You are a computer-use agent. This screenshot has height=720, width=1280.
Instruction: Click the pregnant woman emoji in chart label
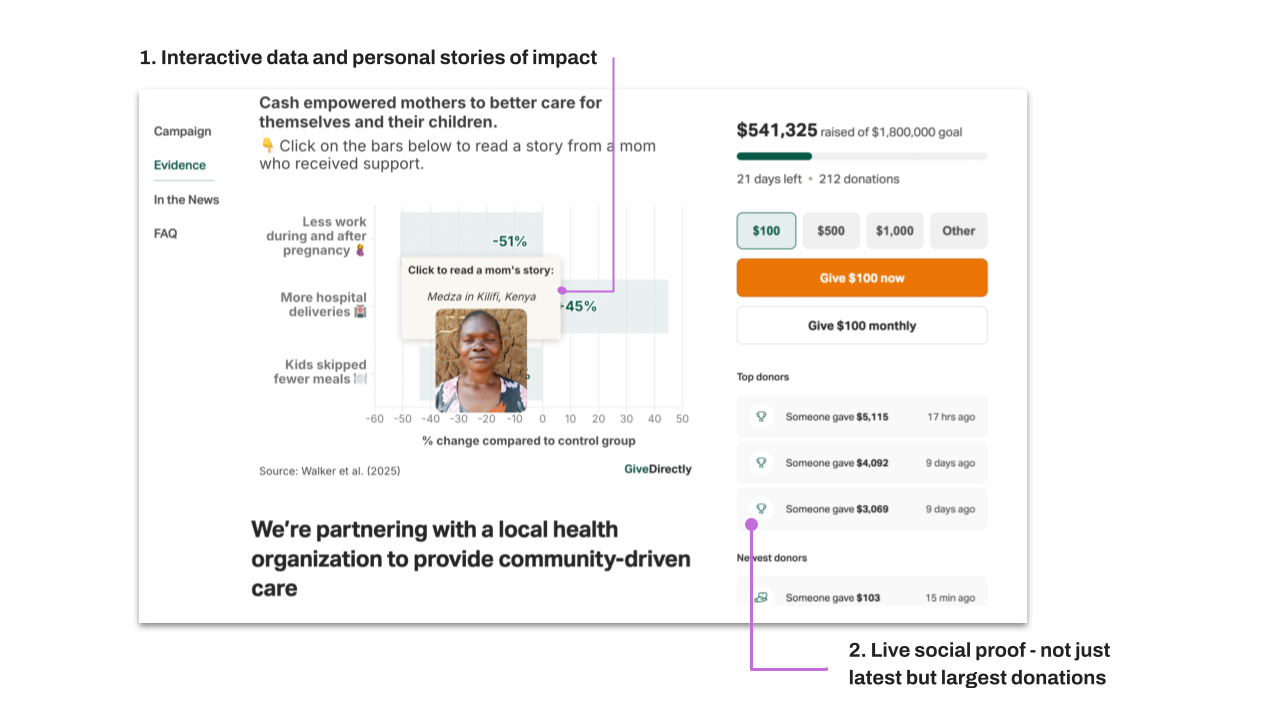click(360, 251)
